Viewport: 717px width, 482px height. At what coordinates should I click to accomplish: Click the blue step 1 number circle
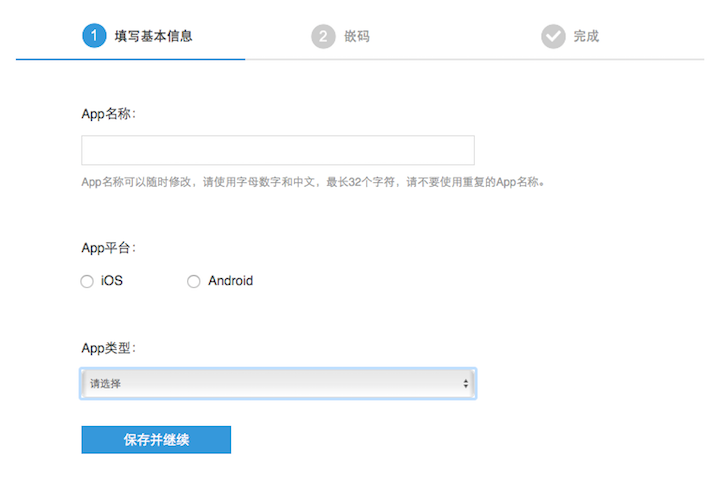pyautogui.click(x=94, y=36)
